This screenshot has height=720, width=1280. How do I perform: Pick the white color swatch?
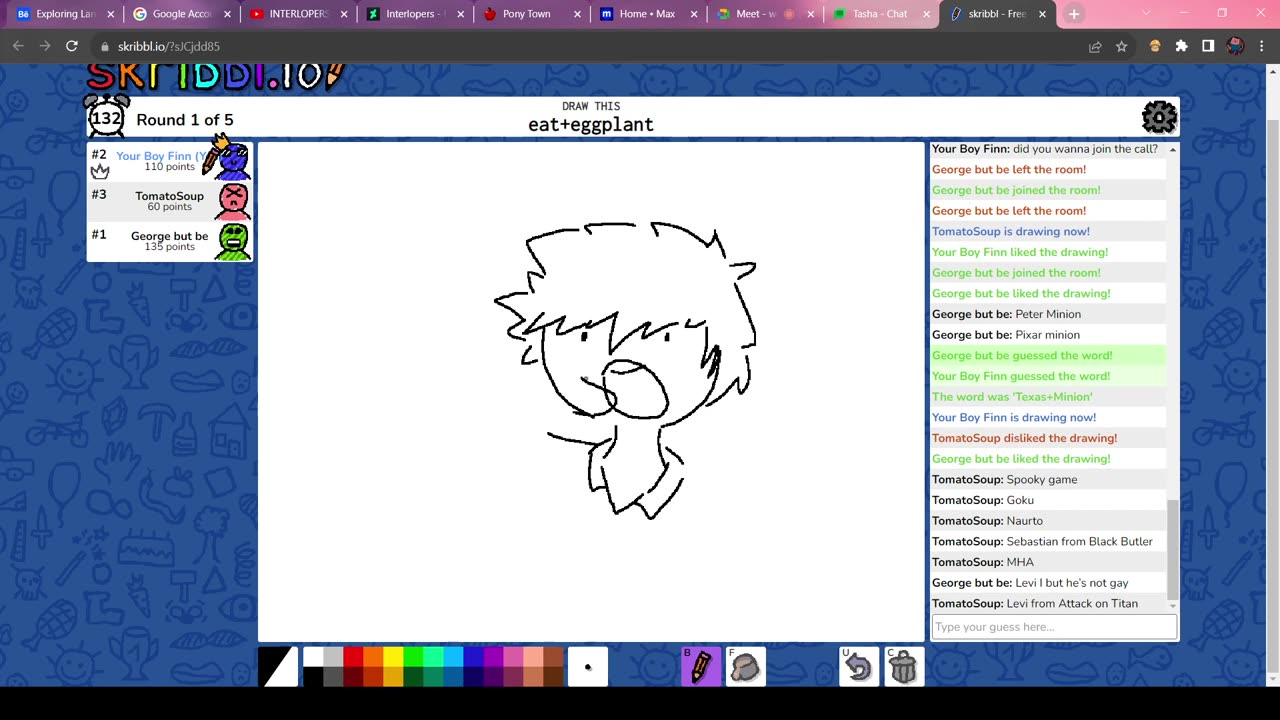[313, 657]
